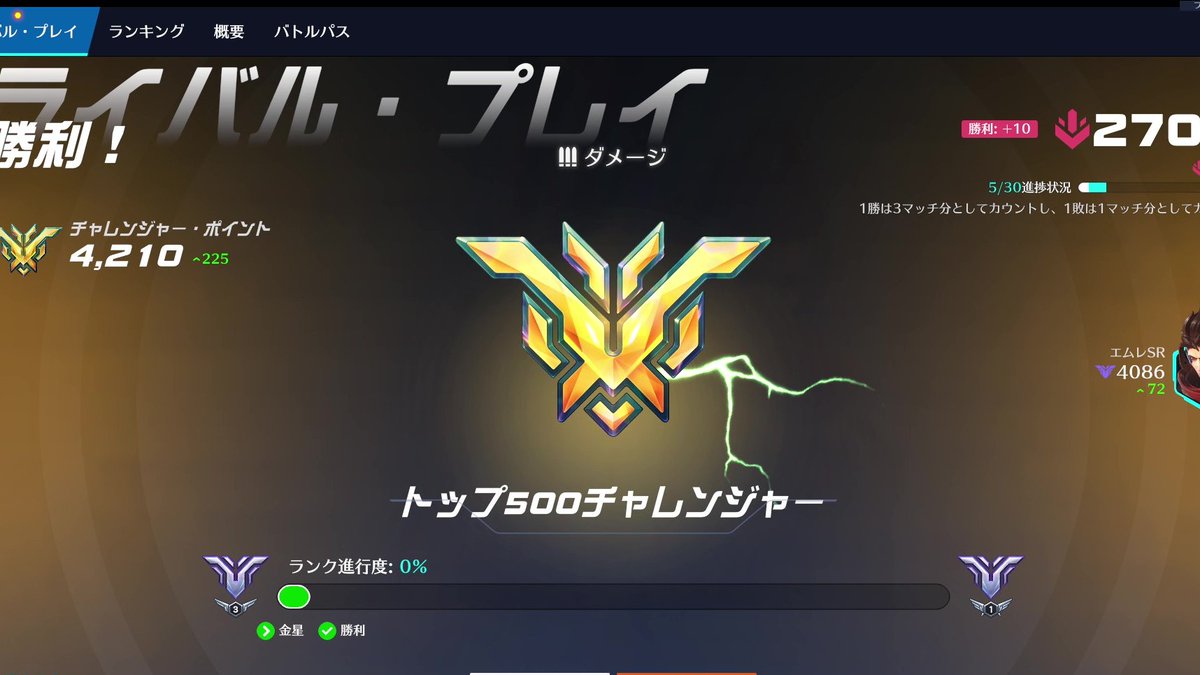This screenshot has height=675, width=1200.
Task: Click the rank 3 tier icon
Action: click(236, 584)
